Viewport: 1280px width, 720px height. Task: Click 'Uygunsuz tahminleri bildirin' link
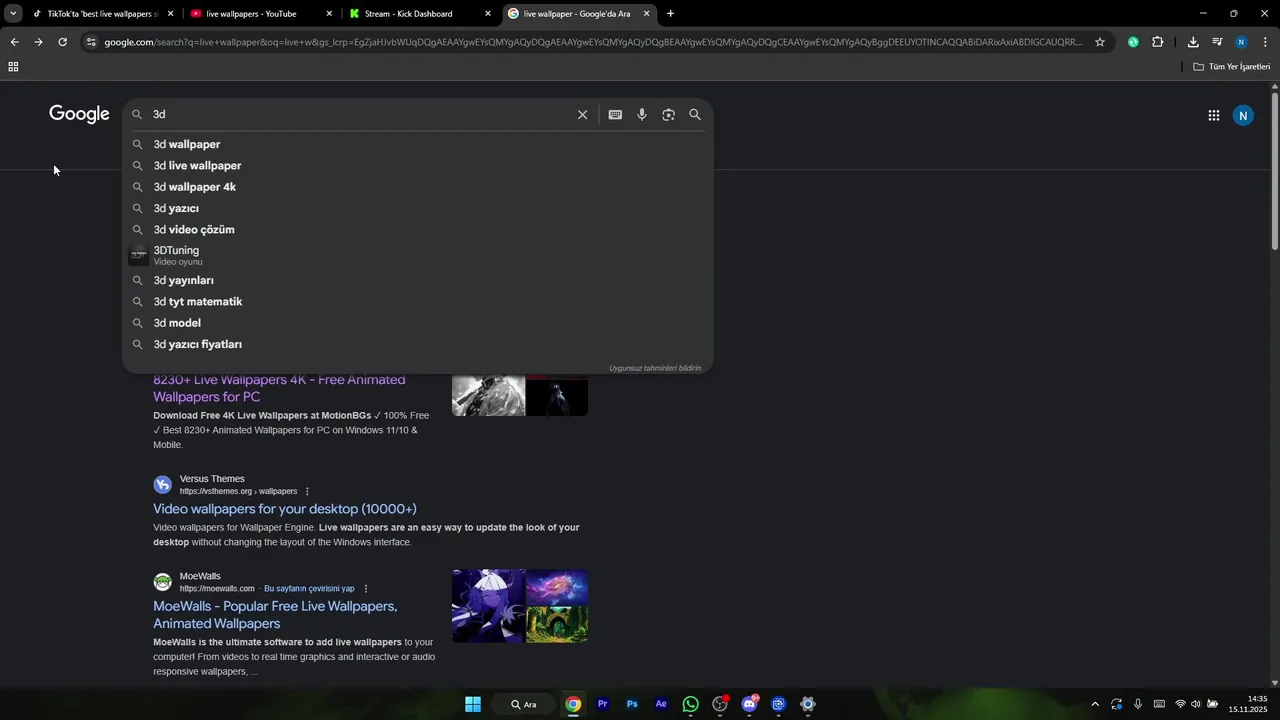point(655,368)
